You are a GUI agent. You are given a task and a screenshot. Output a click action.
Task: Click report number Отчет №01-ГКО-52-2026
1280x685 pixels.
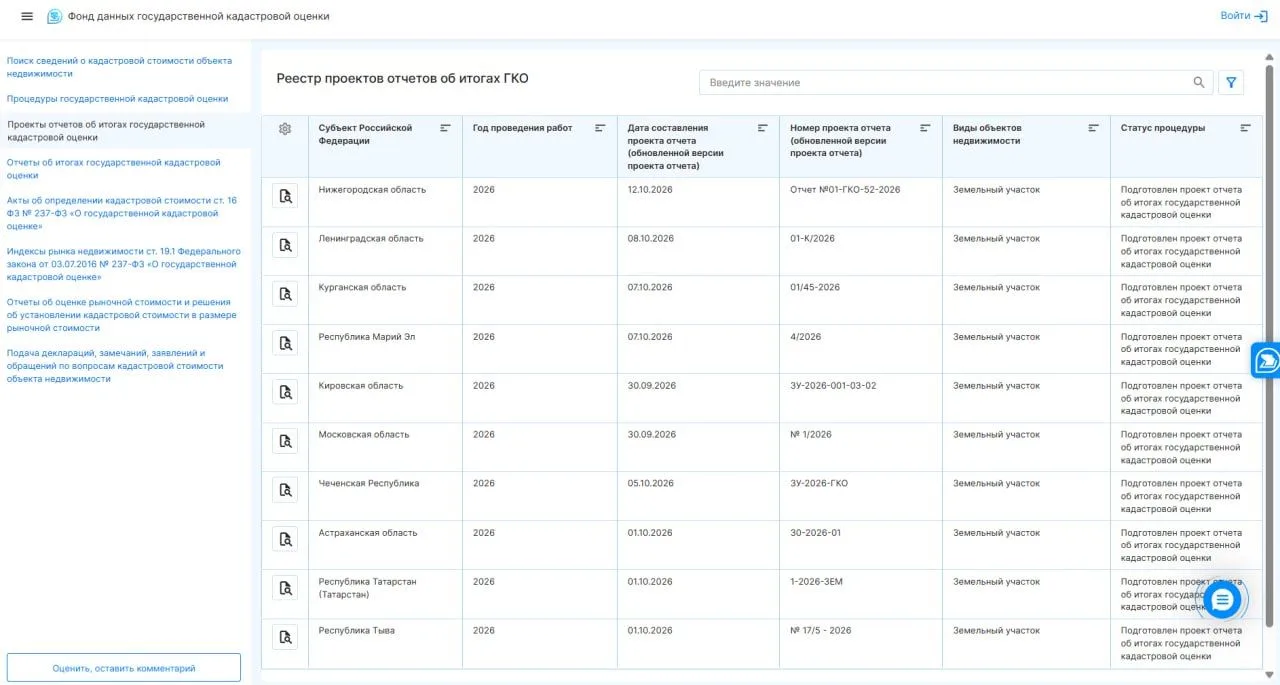pos(845,190)
